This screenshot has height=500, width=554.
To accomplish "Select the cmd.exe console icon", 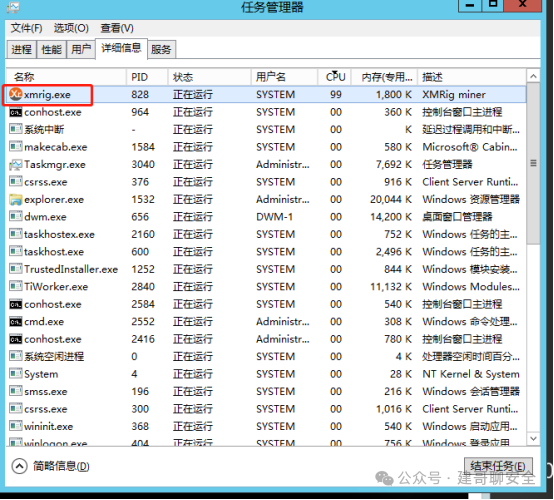I will (x=16, y=322).
